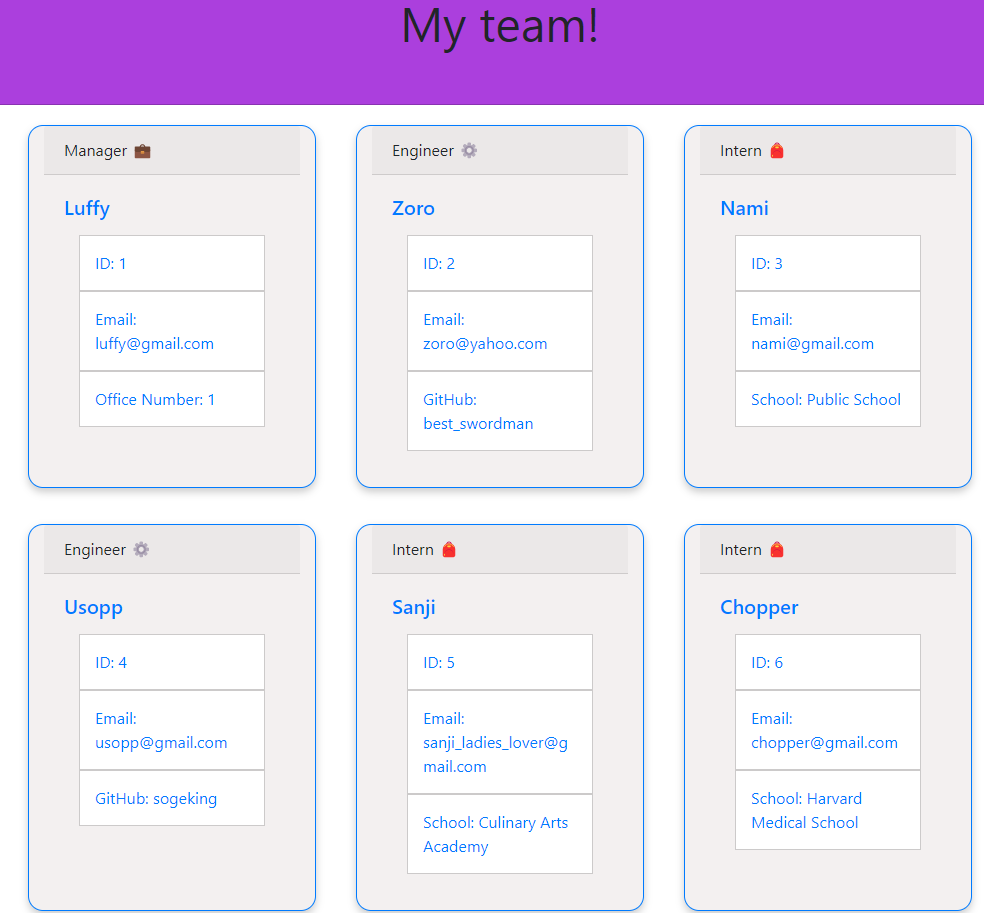This screenshot has width=984, height=913.
Task: Click the Engineer label on Zoro's card
Action: (x=423, y=151)
